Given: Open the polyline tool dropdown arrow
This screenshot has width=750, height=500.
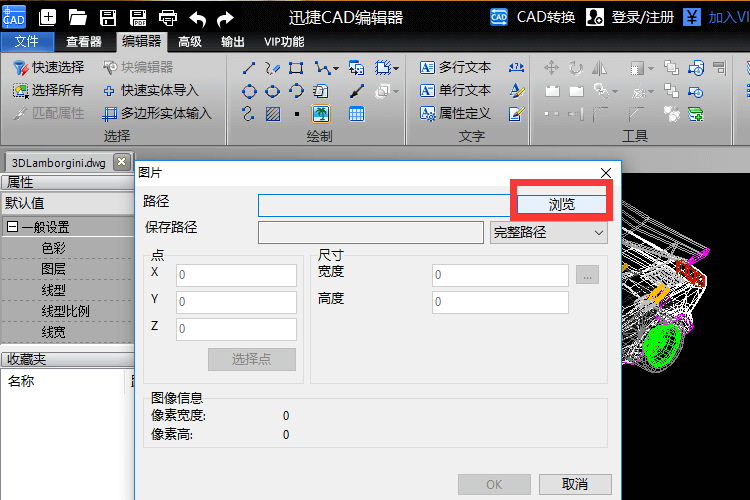Looking at the screenshot, I should [x=336, y=69].
